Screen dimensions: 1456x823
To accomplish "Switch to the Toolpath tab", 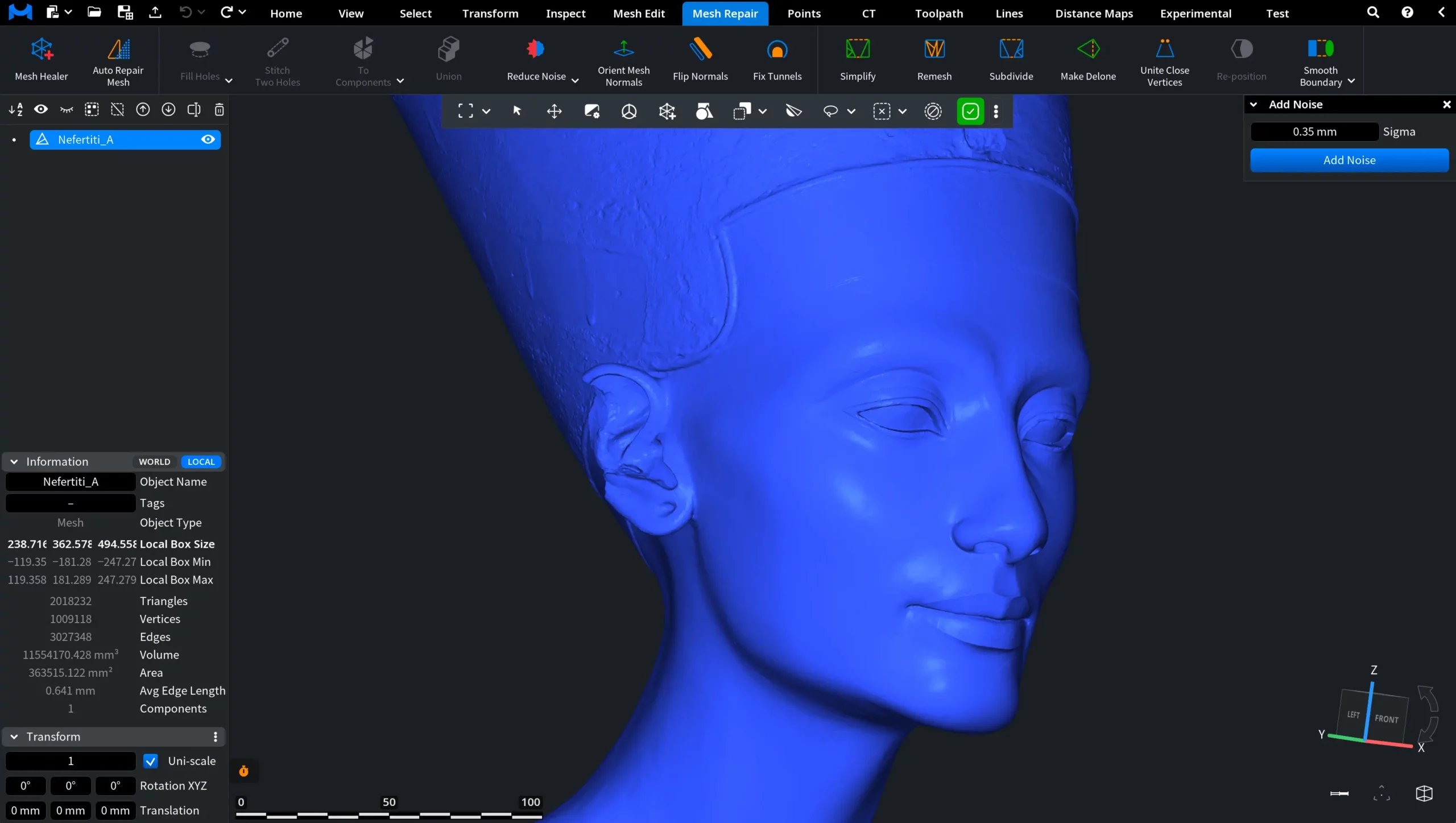I will (939, 13).
